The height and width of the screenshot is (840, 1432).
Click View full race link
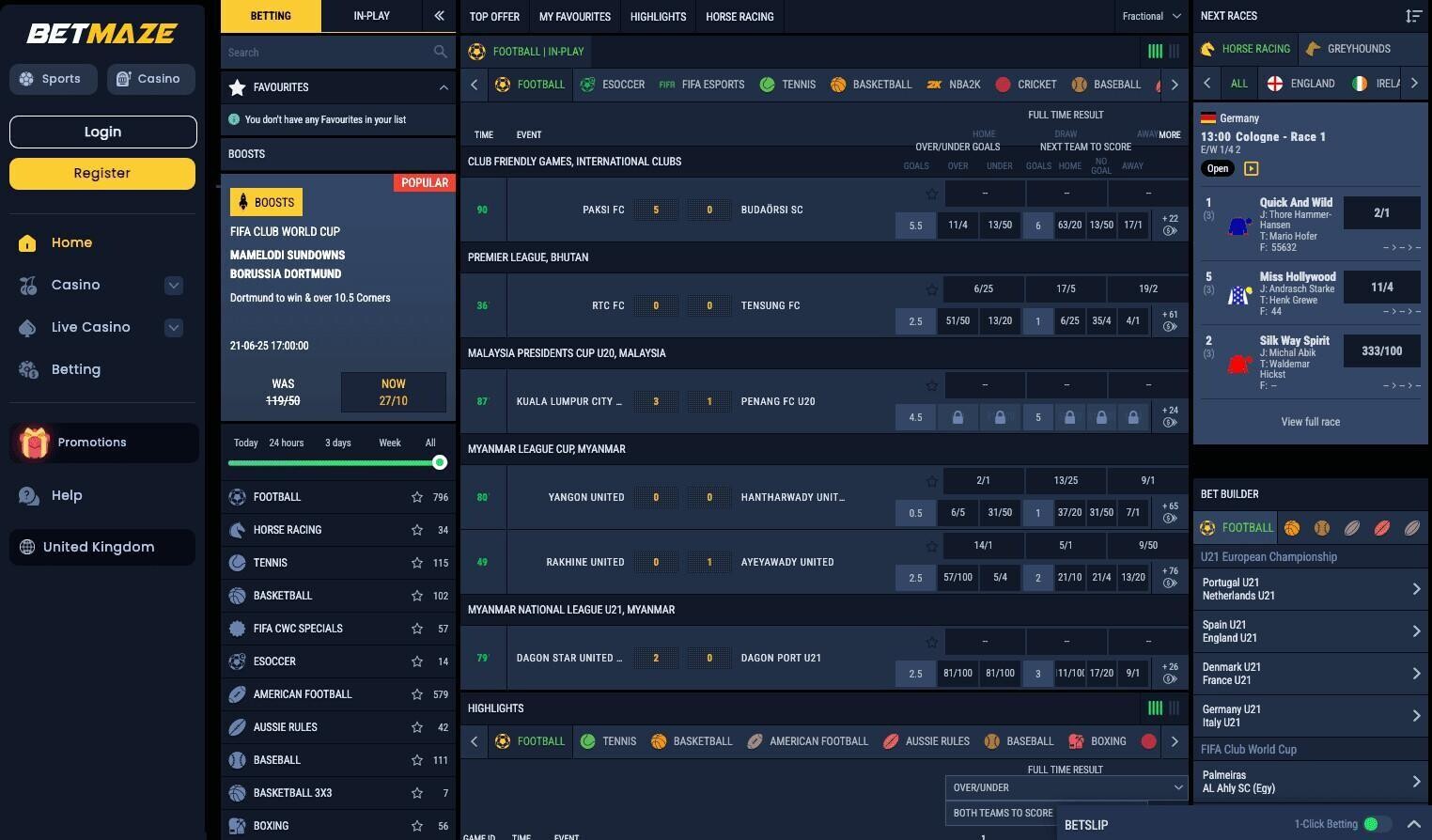coord(1311,422)
